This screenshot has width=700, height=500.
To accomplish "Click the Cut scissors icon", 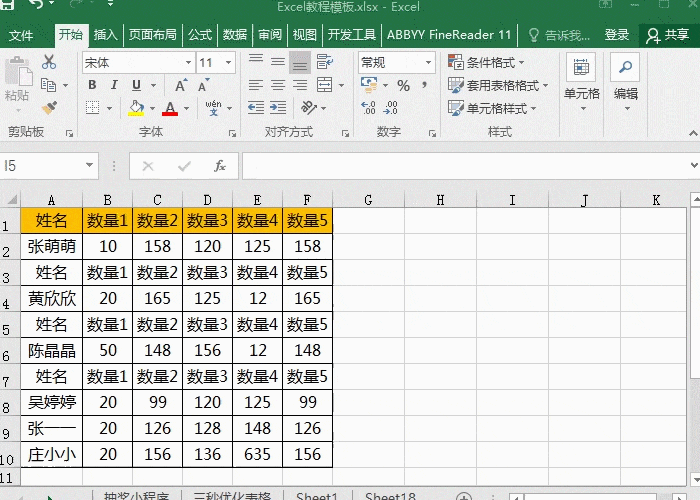I will pos(49,62).
